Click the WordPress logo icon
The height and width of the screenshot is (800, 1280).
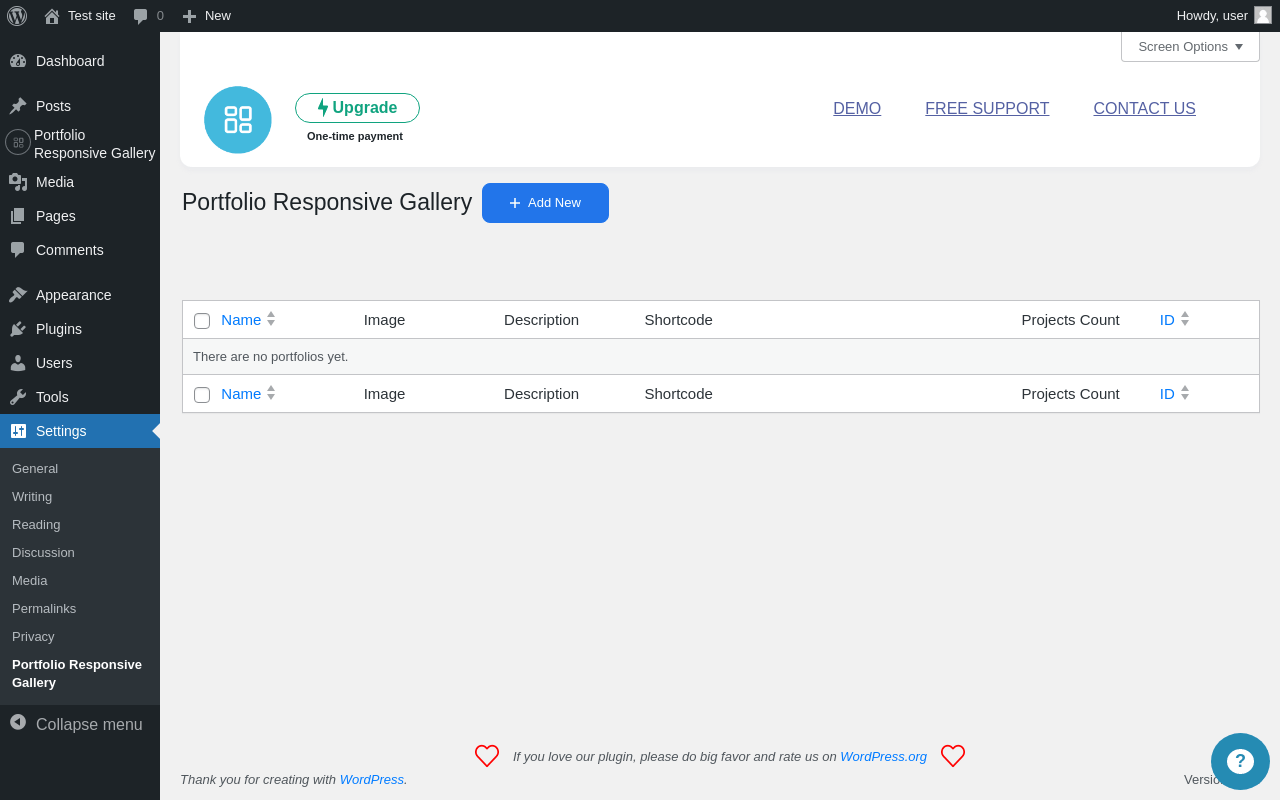tap(17, 16)
